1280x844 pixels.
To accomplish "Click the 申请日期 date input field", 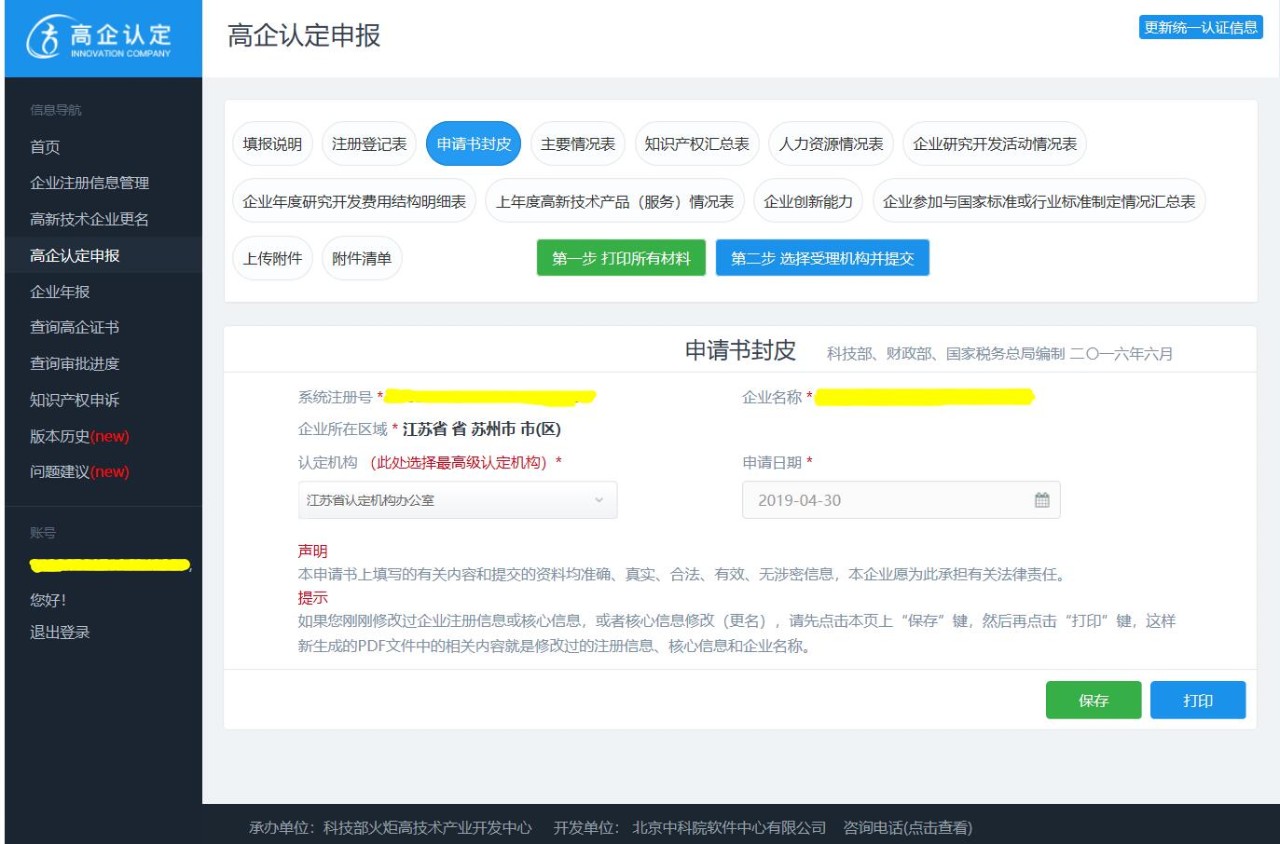I will (x=880, y=499).
